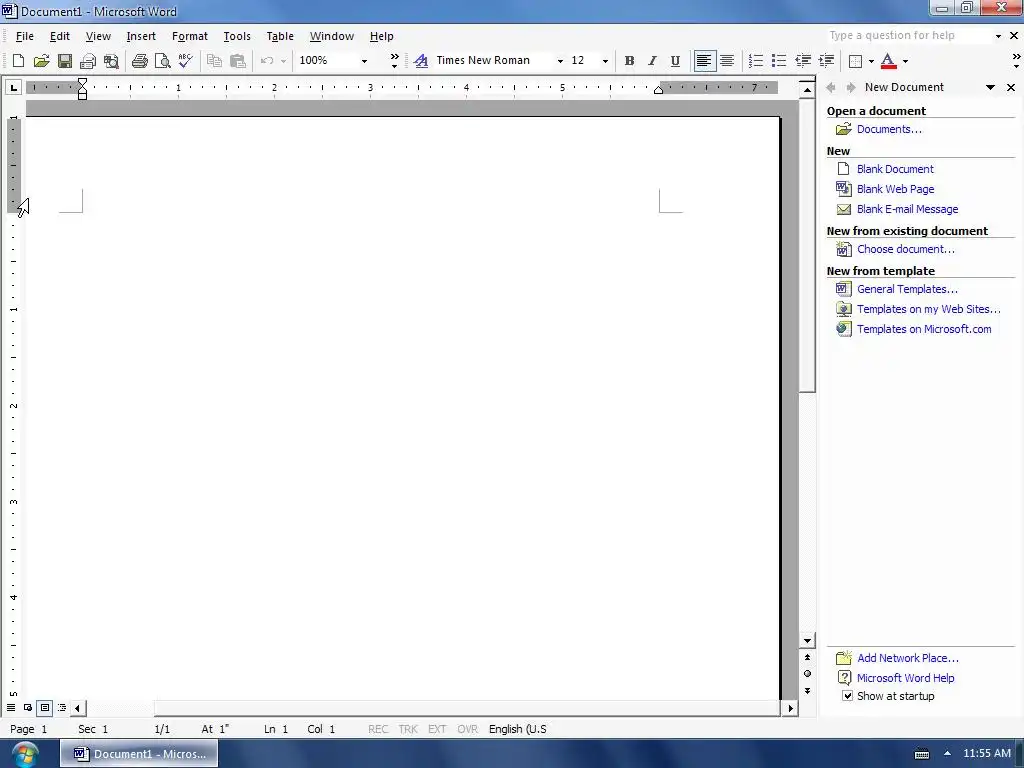Viewport: 1024px width, 768px height.
Task: Uncheck Show at startup checkbox
Action: coord(847,696)
